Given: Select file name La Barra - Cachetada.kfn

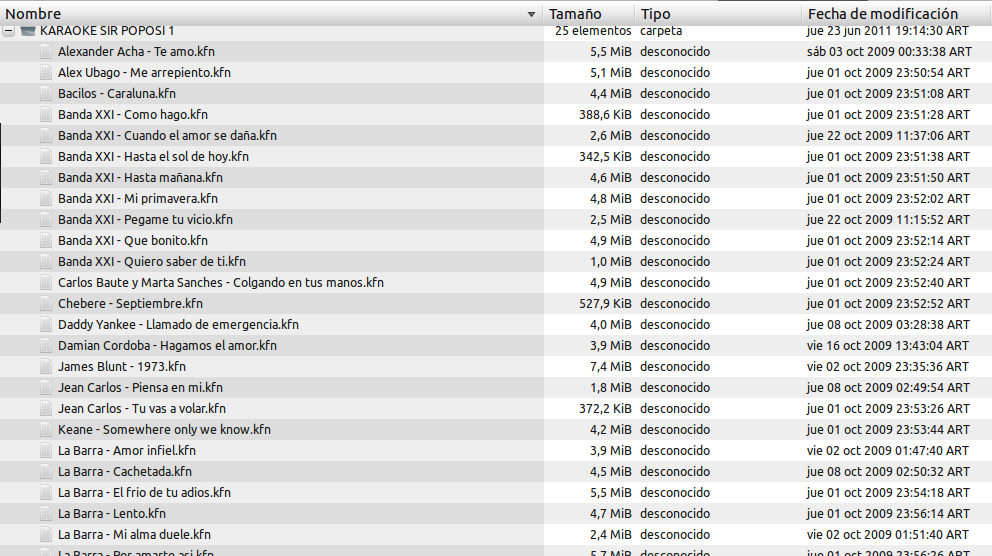Looking at the screenshot, I should [x=125, y=471].
